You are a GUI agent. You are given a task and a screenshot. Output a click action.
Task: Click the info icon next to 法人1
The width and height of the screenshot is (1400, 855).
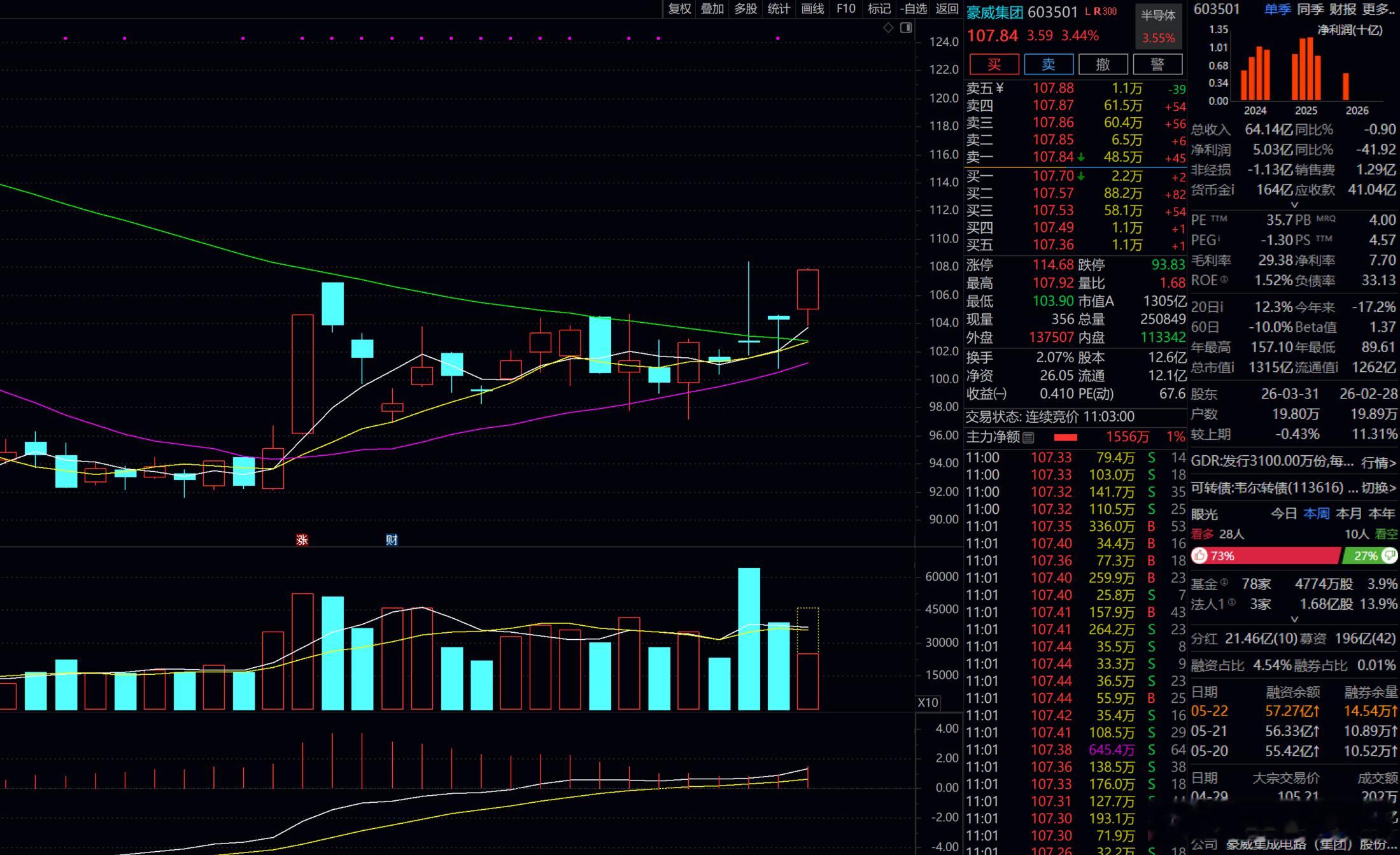click(x=1232, y=602)
